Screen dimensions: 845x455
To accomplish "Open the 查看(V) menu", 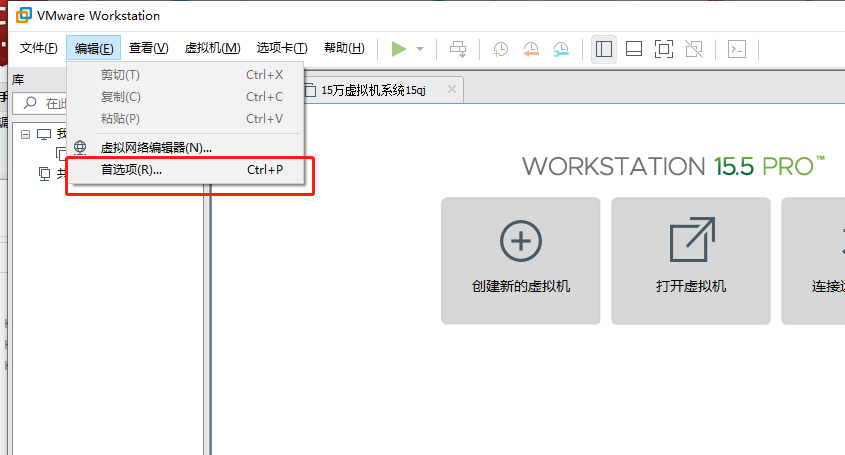I will click(x=149, y=48).
